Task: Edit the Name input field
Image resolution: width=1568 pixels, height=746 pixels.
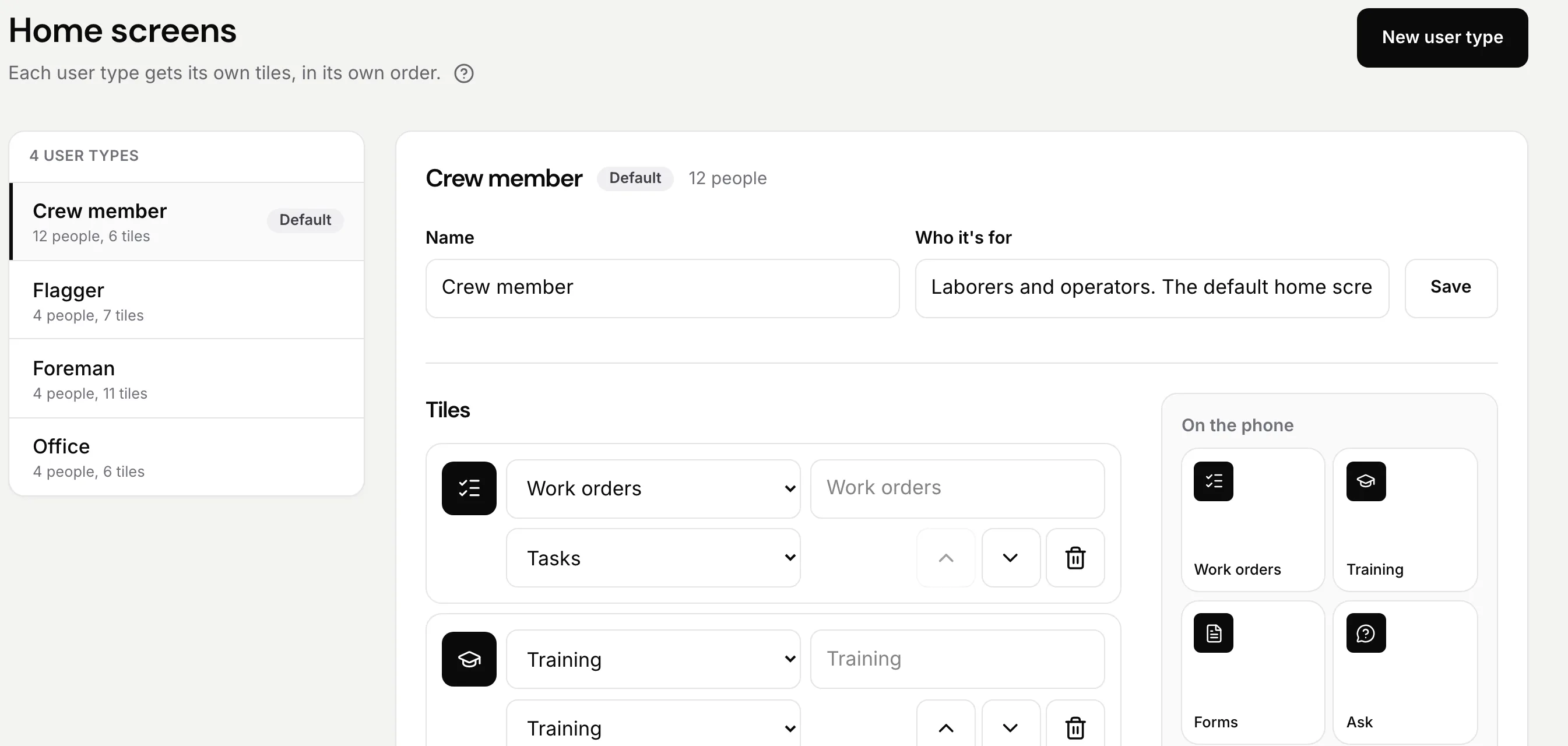Action: 662,288
